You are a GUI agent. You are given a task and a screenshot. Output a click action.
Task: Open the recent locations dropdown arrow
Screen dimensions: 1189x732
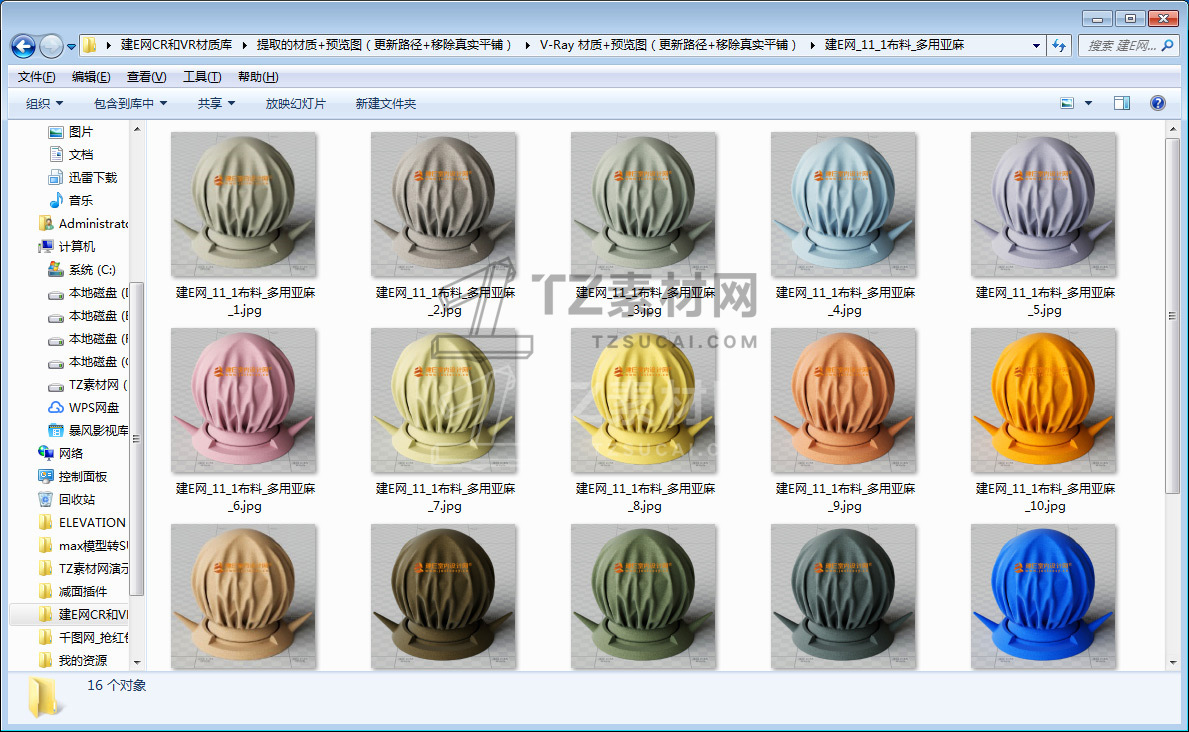pos(71,46)
